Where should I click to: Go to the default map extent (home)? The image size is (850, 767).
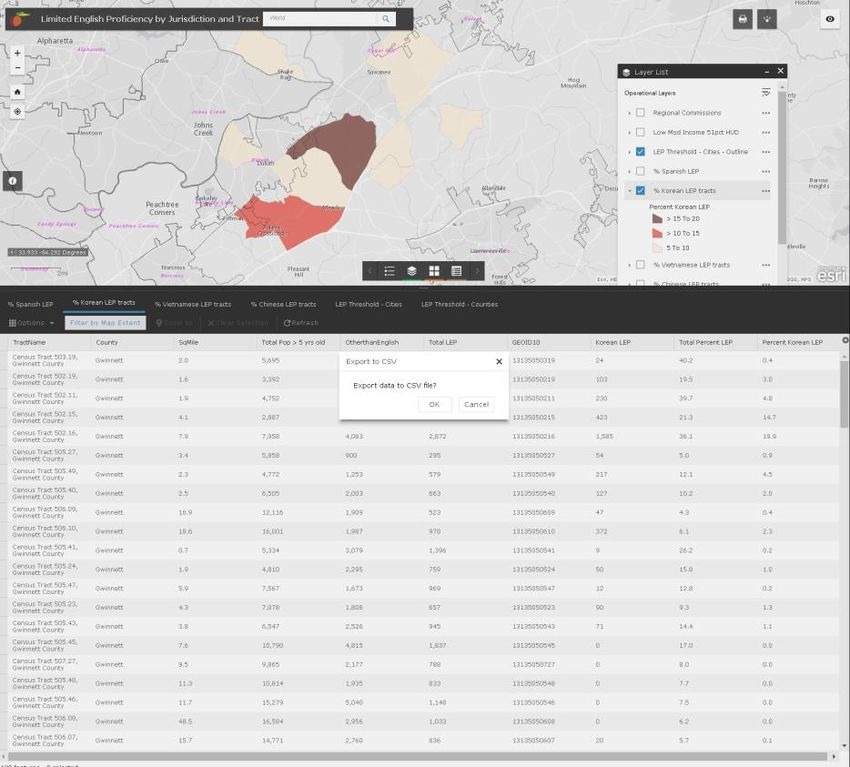17,91
